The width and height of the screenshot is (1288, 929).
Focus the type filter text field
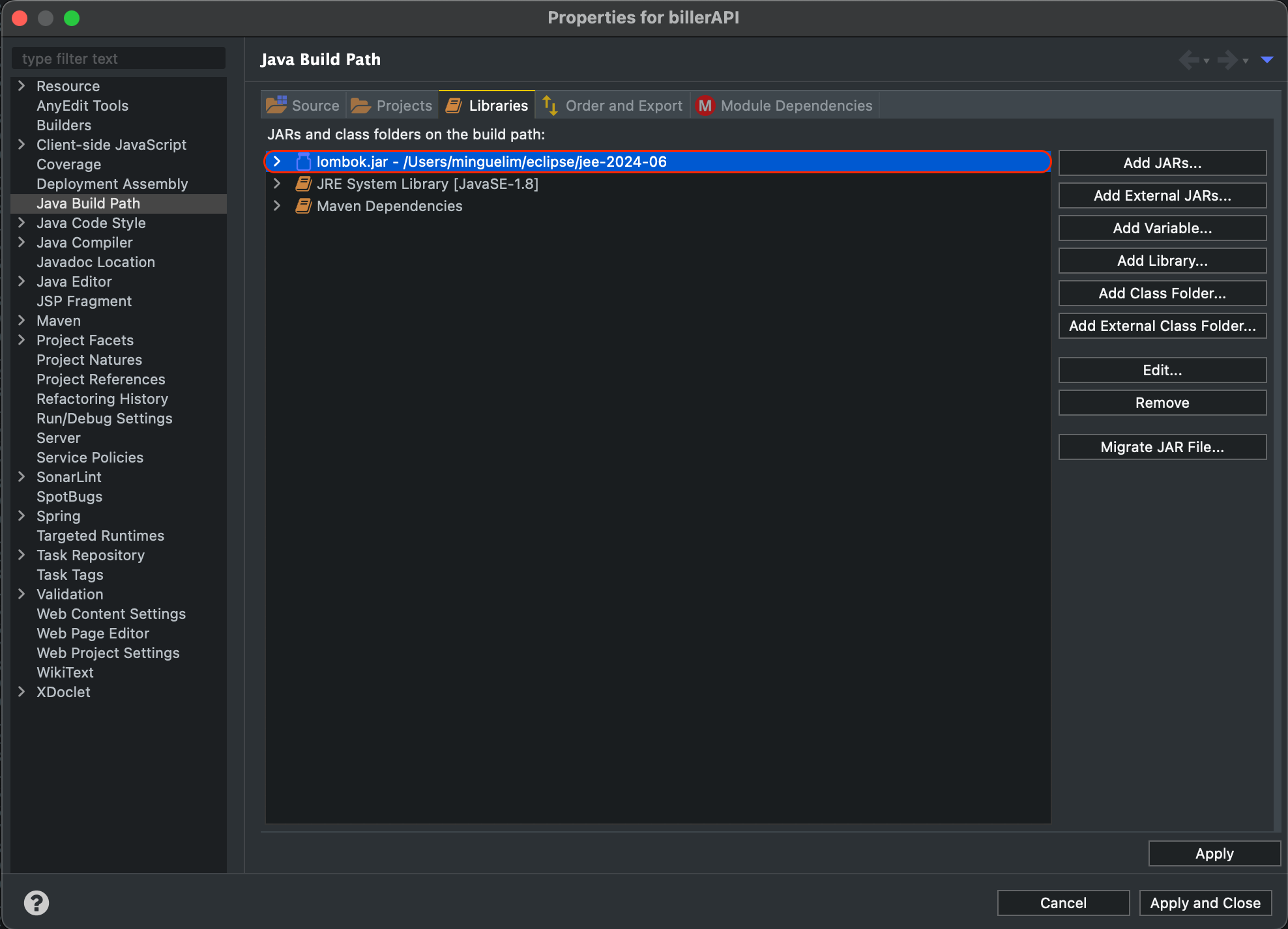119,59
